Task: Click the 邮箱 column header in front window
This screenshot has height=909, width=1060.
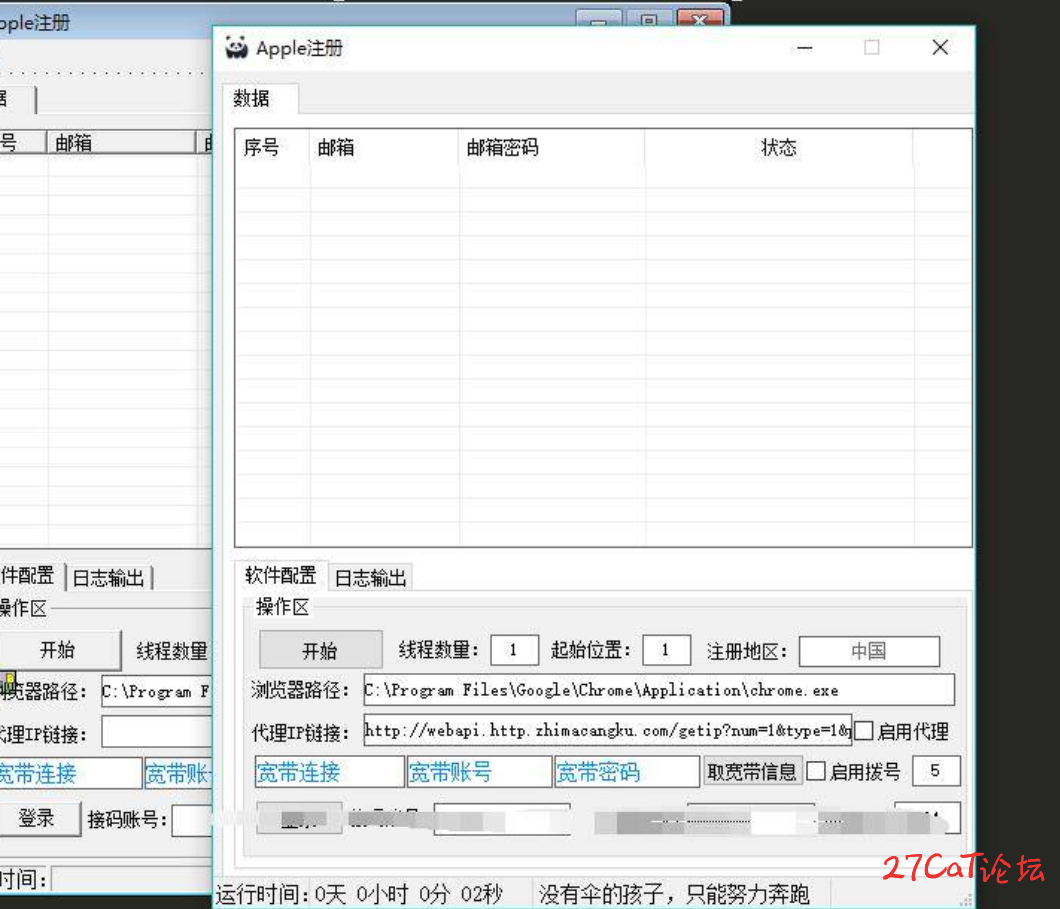Action: [384, 147]
